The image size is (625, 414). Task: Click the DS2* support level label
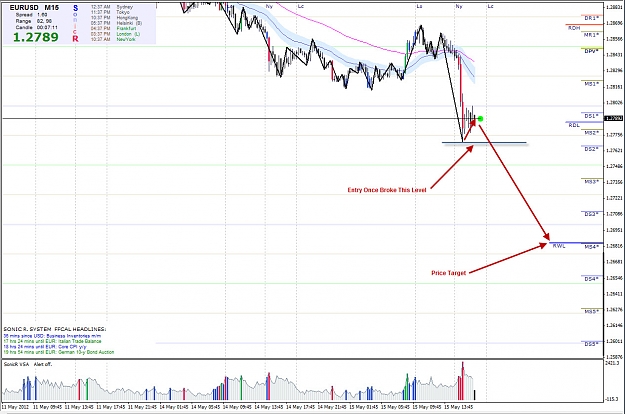(x=592, y=149)
